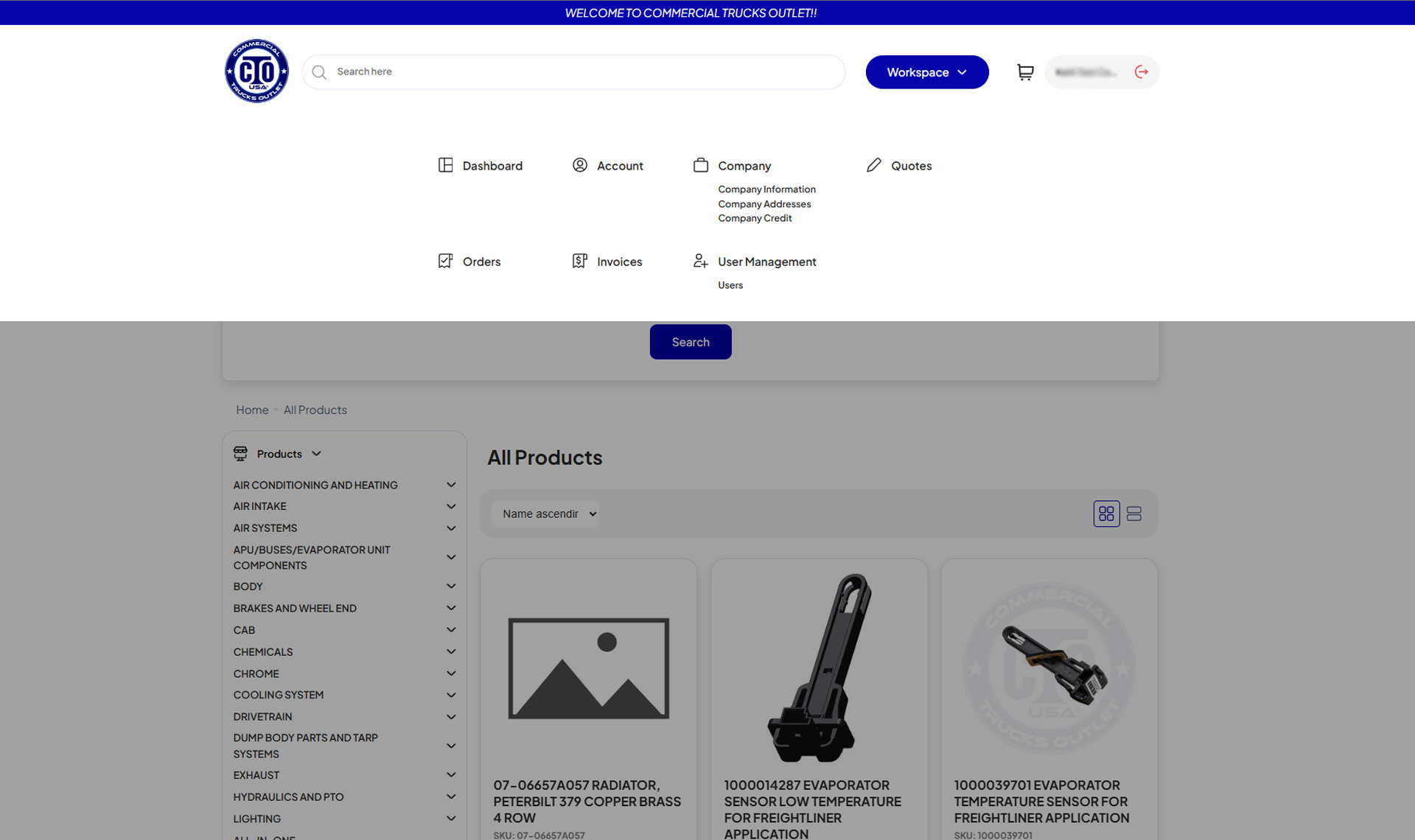Viewport: 1415px width, 840px height.
Task: Click the Quotes pencil icon
Action: (874, 165)
